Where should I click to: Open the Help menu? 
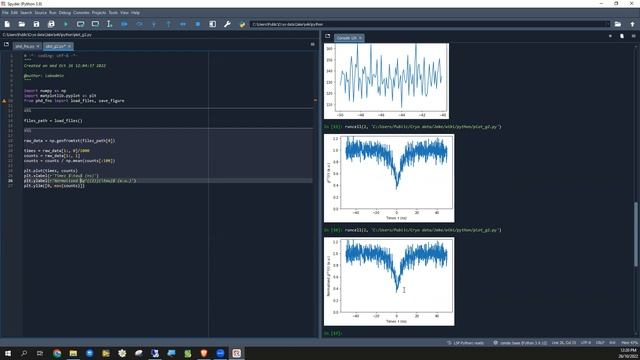(135, 13)
